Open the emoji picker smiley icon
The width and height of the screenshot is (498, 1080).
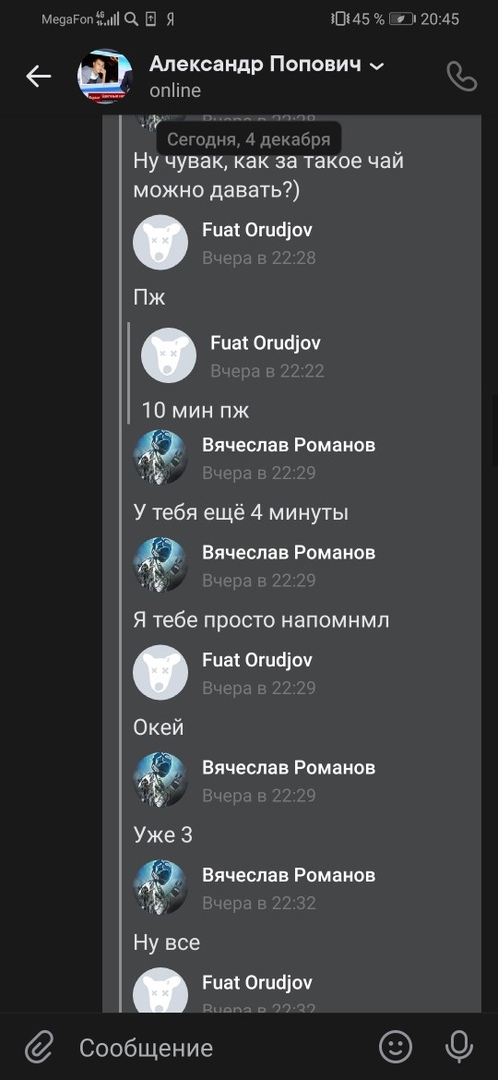click(396, 1048)
